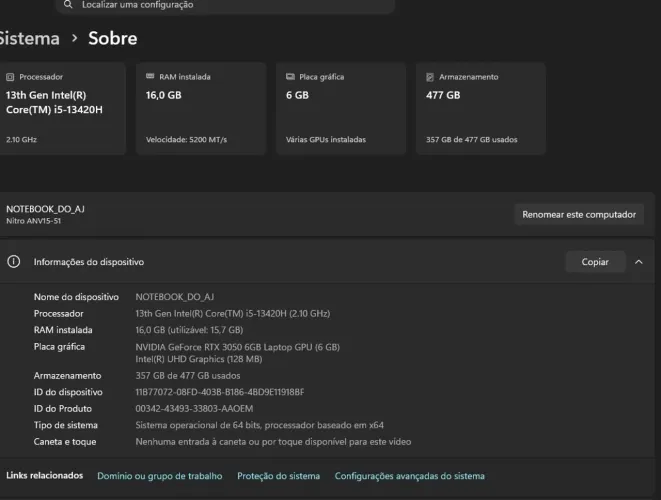The height and width of the screenshot is (500, 661).
Task: Click 13th Gen Intel Core i5-13420H (2.10 GHz) row value
Action: tap(233, 314)
